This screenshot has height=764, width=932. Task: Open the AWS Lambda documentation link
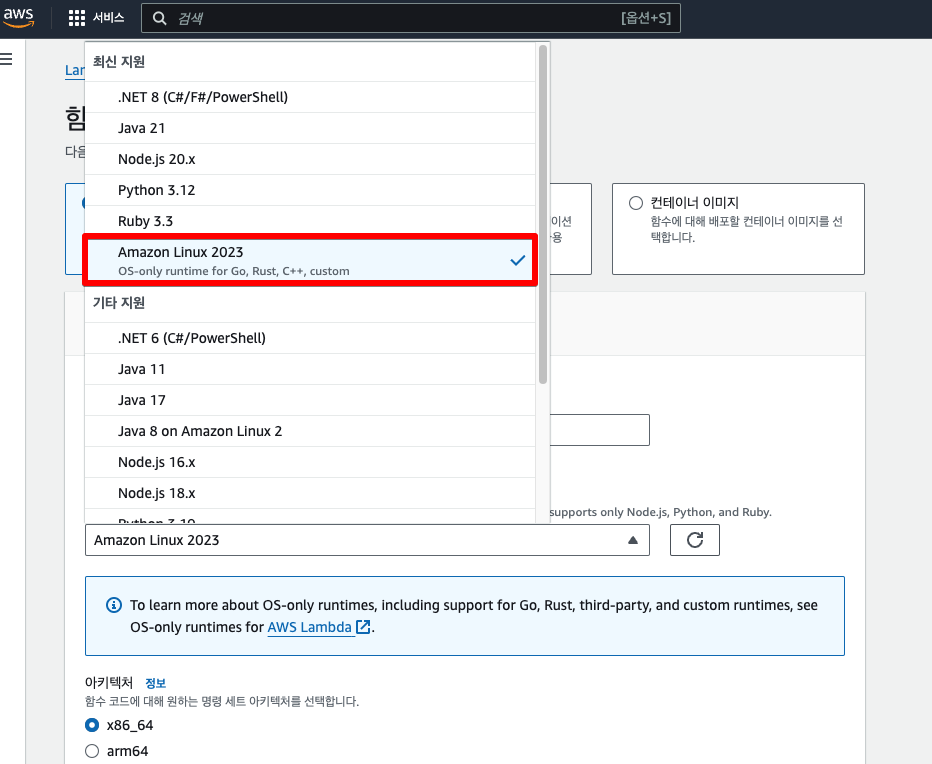[x=310, y=627]
